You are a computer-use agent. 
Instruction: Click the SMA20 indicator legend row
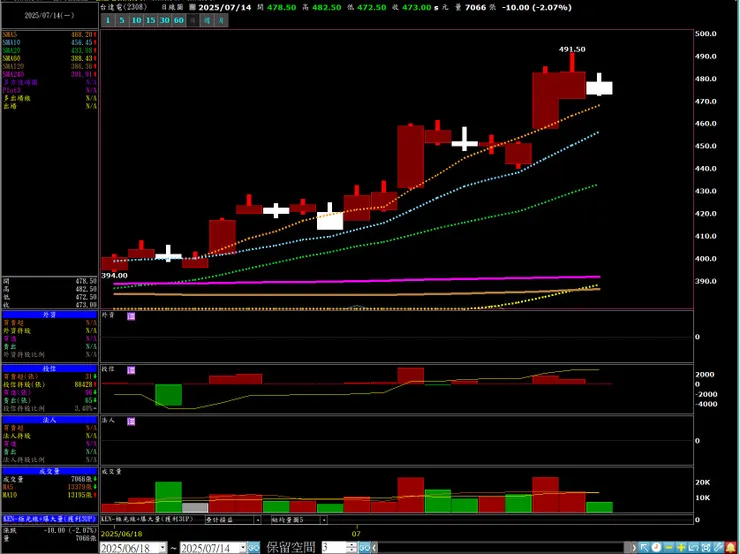[50, 50]
